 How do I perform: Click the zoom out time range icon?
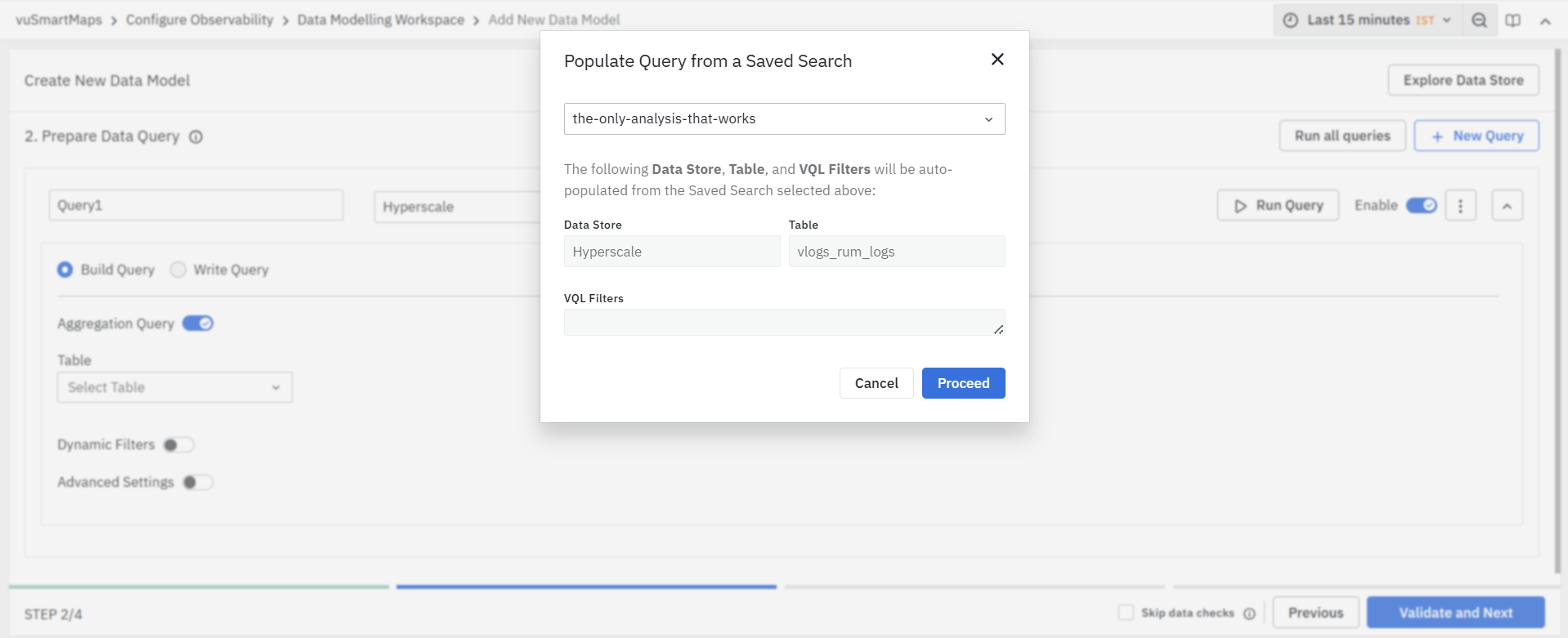[x=1479, y=20]
